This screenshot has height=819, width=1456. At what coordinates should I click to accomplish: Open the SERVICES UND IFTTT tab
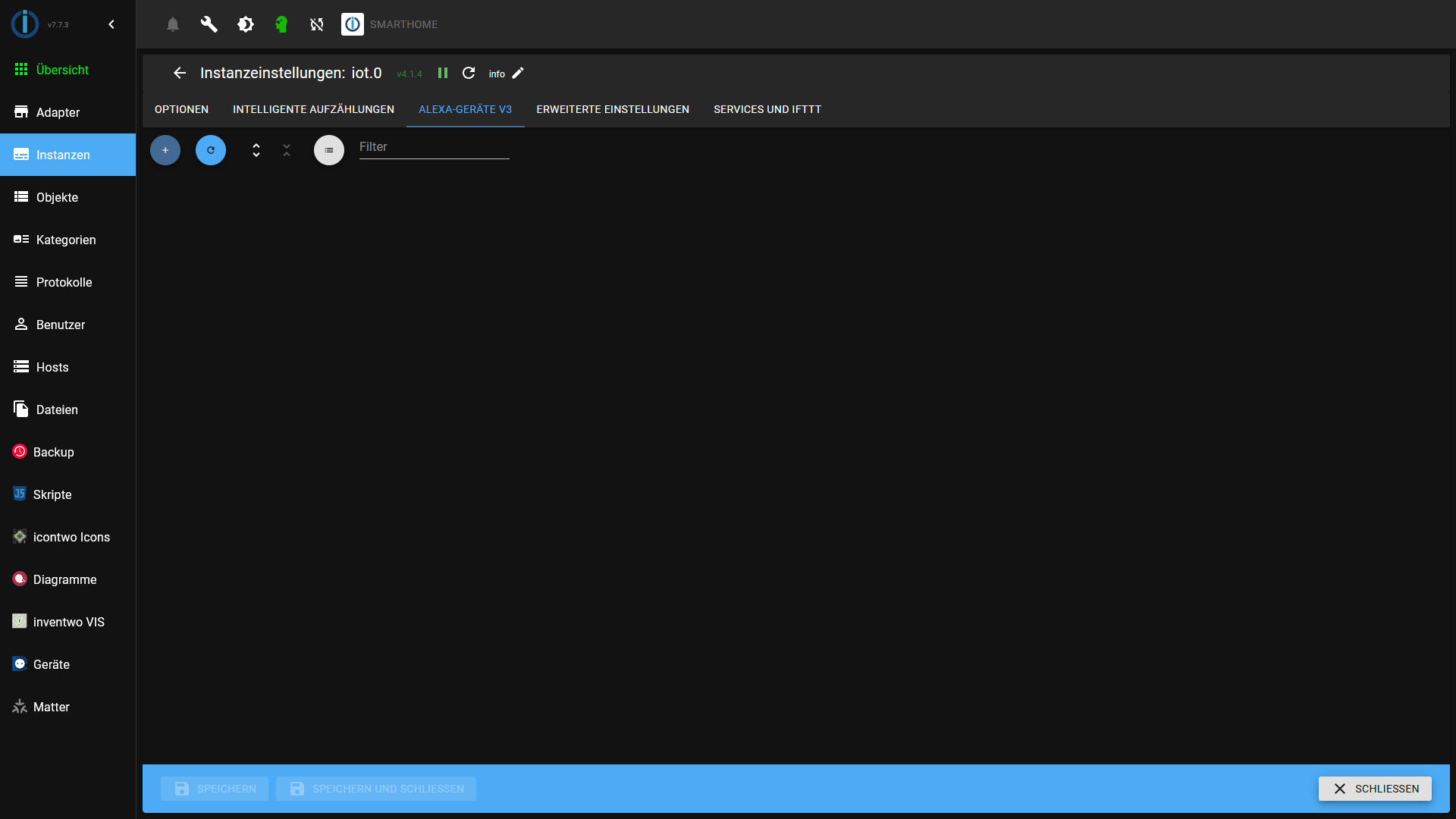pos(767,109)
